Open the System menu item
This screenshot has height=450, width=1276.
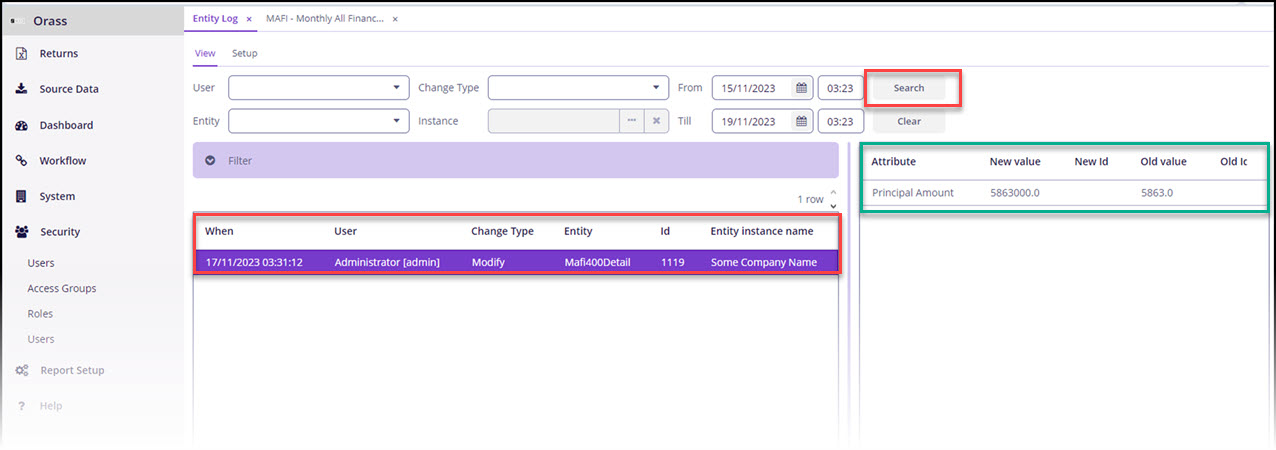tap(57, 197)
